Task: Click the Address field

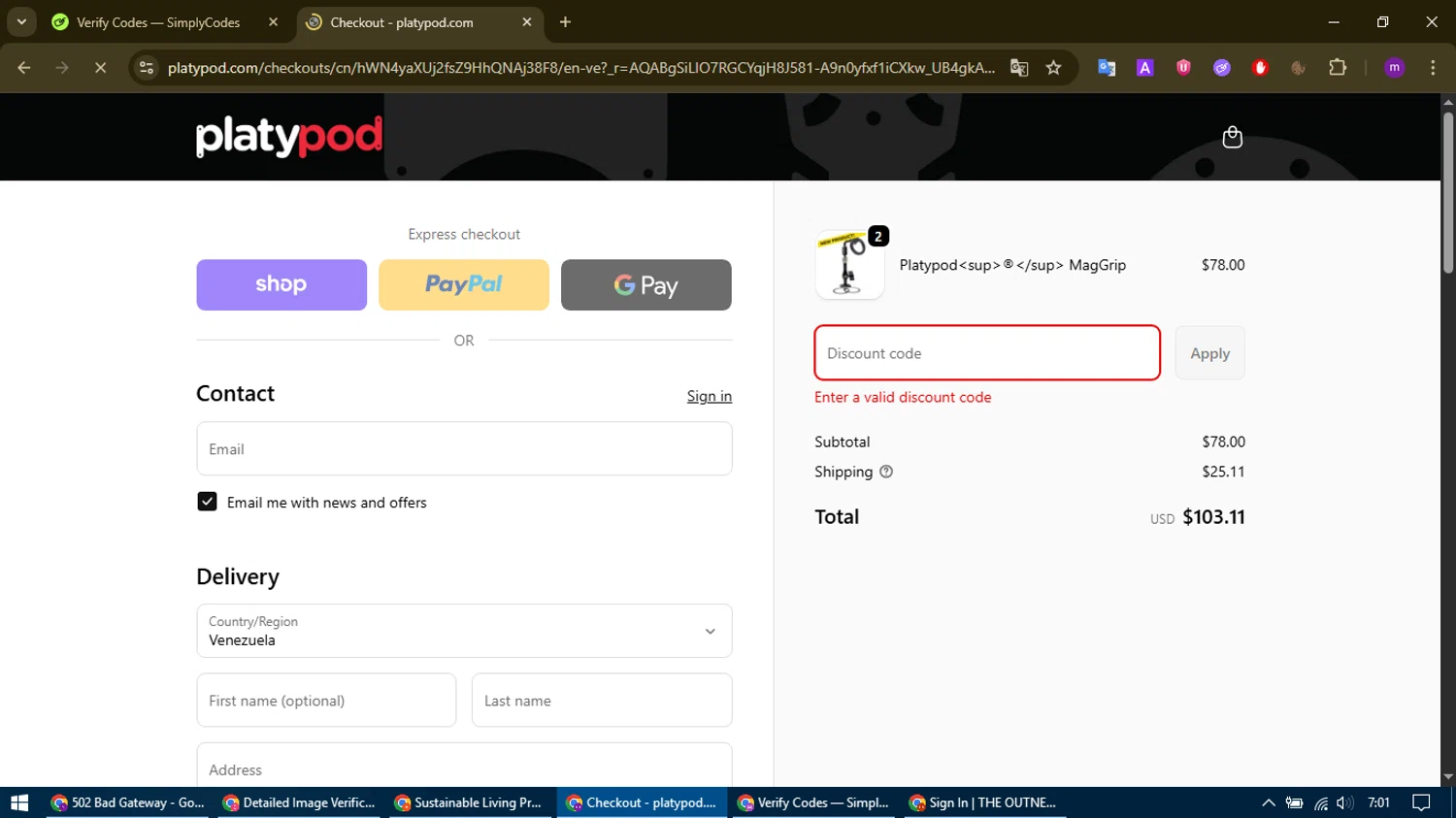Action: (x=464, y=766)
